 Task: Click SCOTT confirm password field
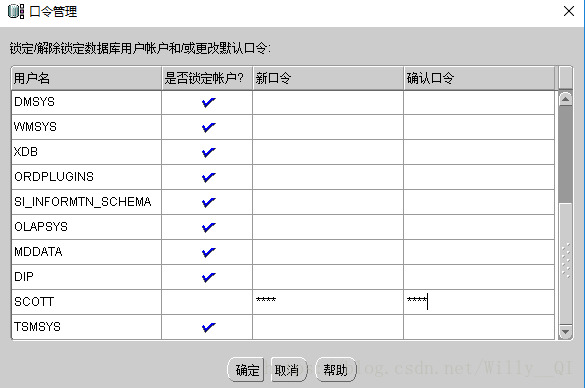point(479,302)
